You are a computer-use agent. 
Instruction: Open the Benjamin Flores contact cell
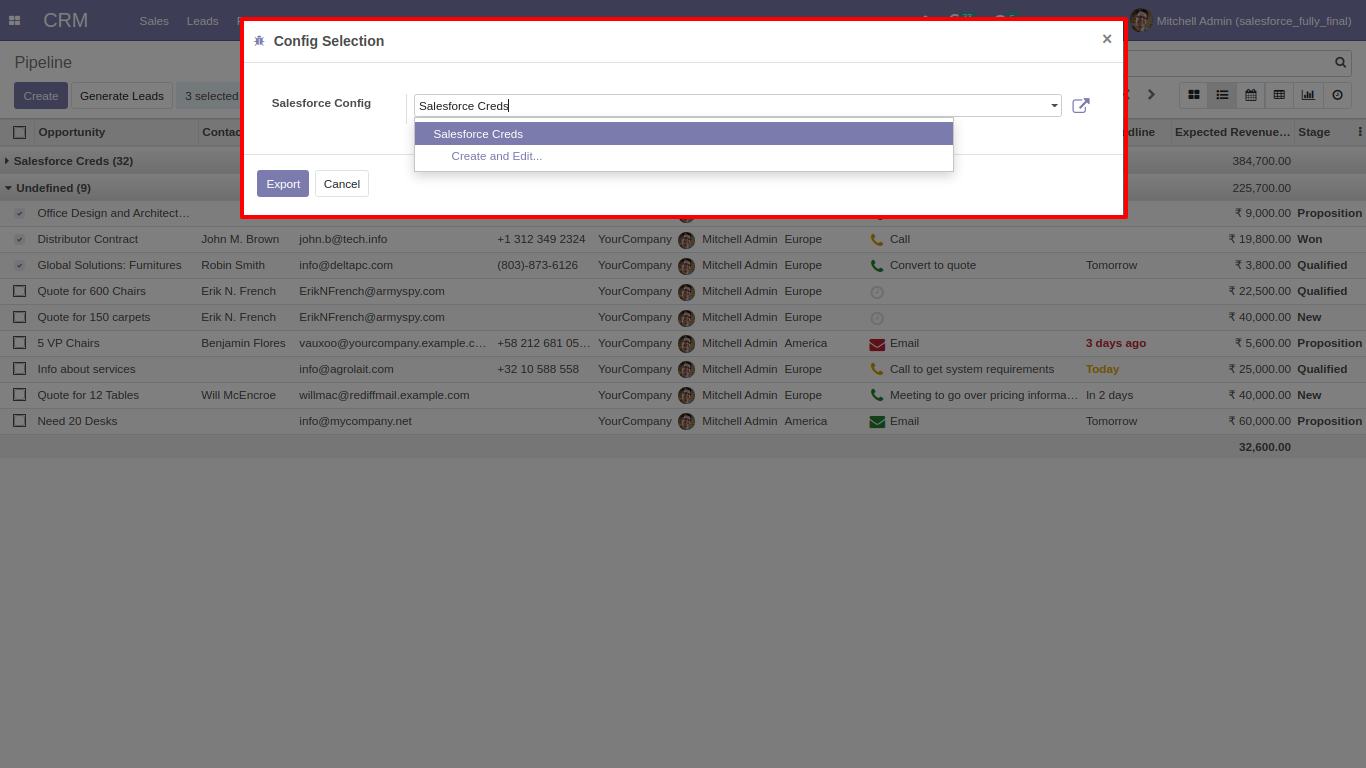[x=243, y=344]
